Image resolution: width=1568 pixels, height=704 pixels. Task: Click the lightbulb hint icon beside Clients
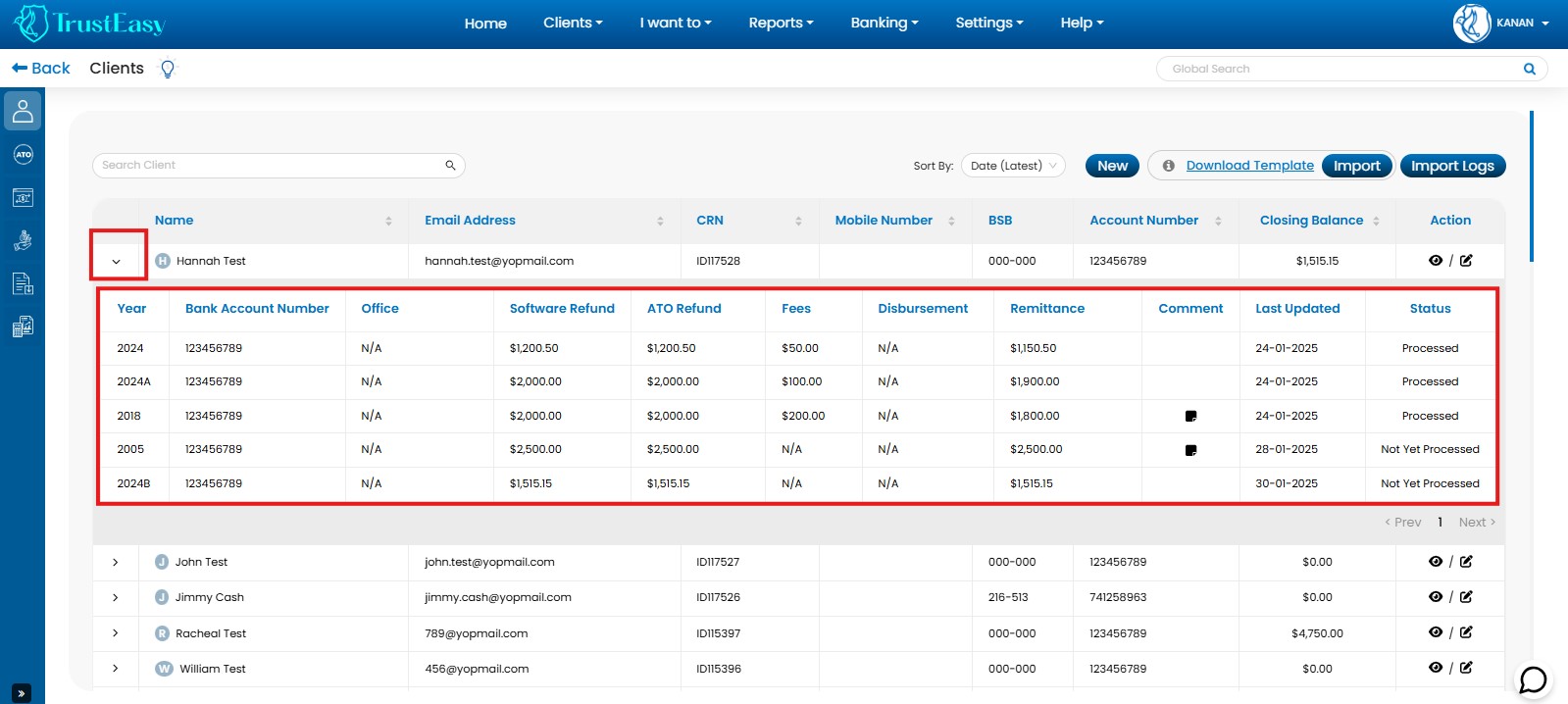pos(168,69)
